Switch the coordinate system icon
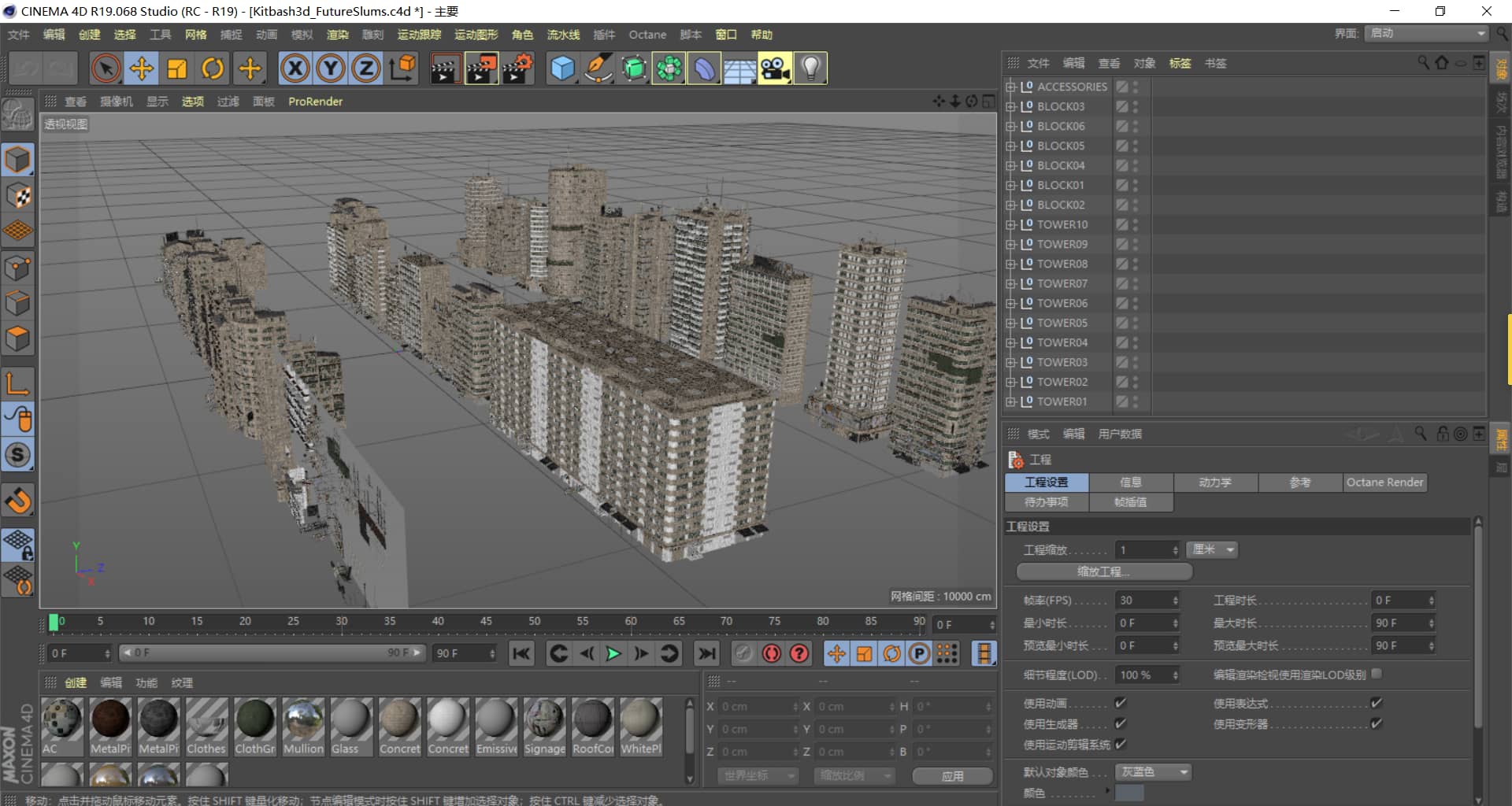1512x806 pixels. (402, 68)
